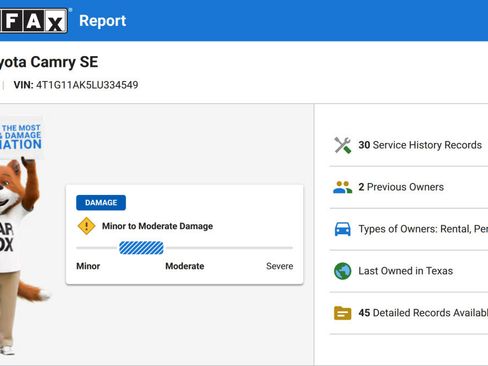Select Types of Owners row
This screenshot has height=366, width=488.
(409, 229)
